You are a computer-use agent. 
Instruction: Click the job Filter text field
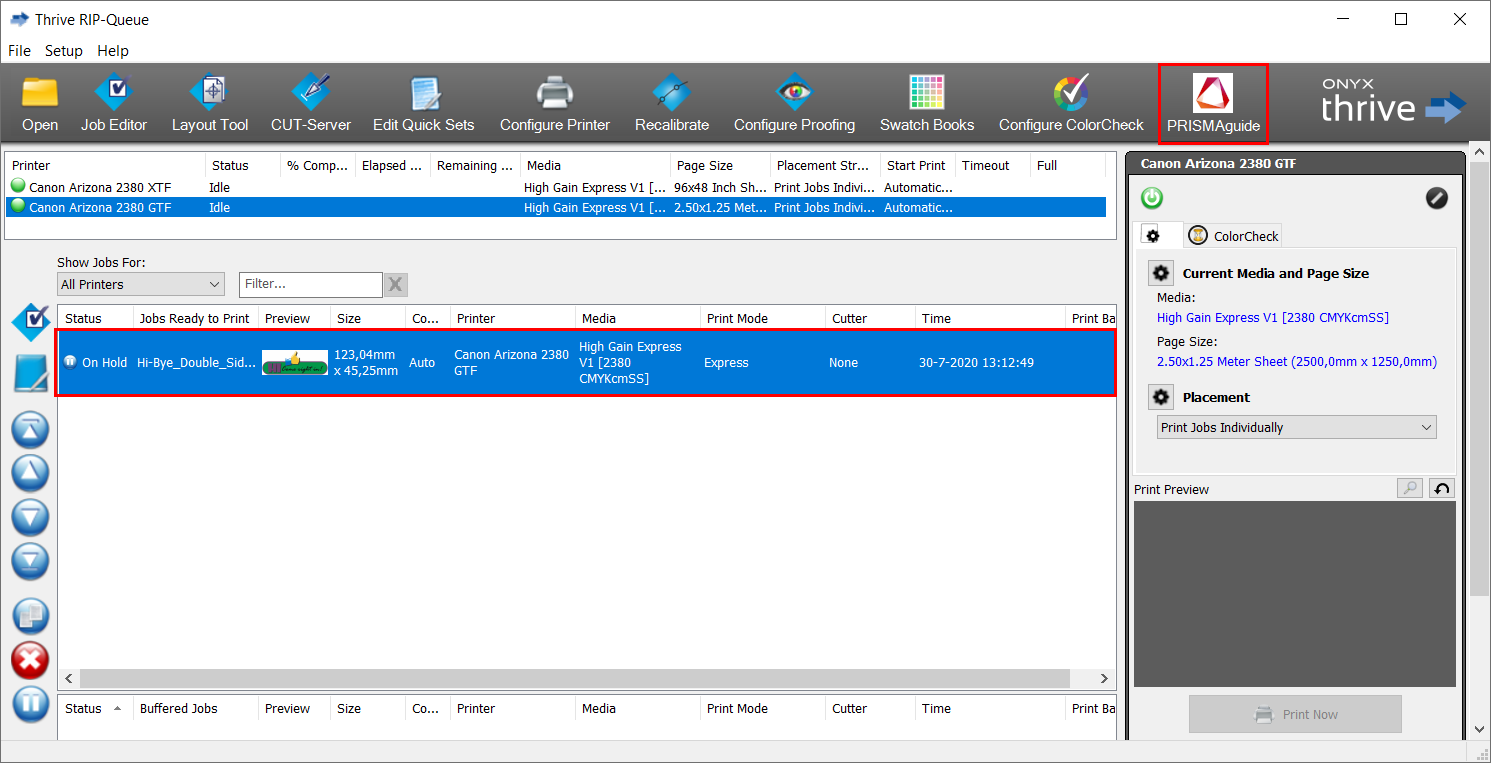tap(310, 285)
